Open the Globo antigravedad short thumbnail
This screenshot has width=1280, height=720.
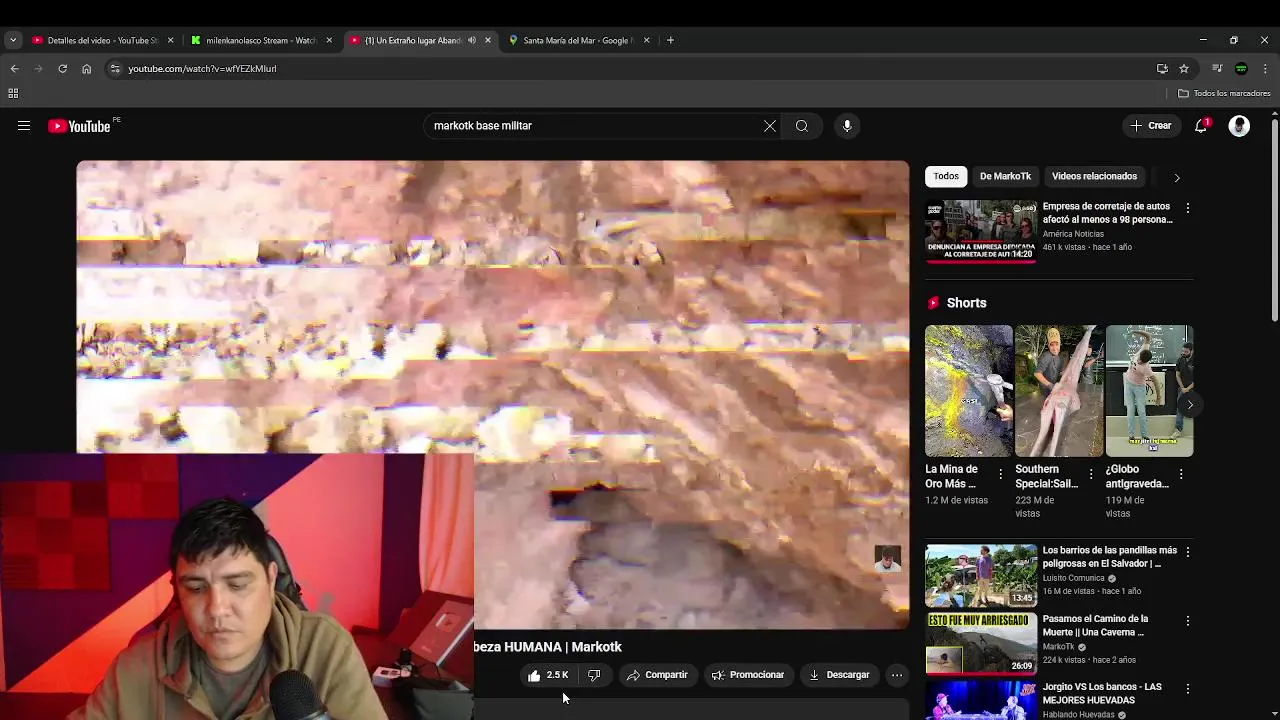coord(1149,391)
